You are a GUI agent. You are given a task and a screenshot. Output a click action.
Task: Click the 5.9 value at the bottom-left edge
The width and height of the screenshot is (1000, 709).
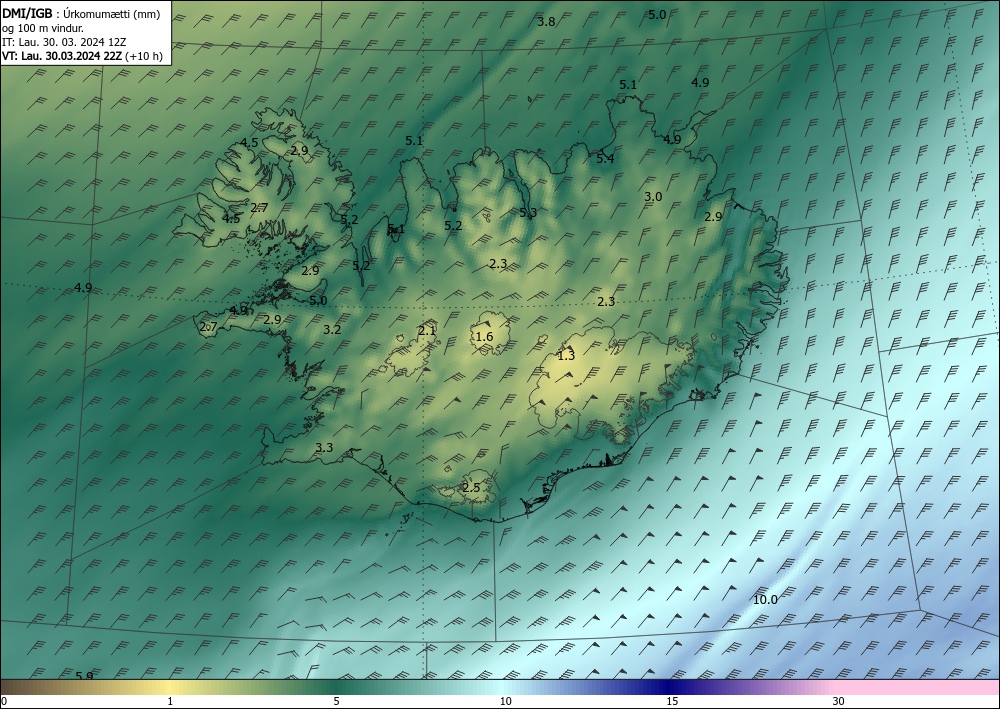click(84, 676)
